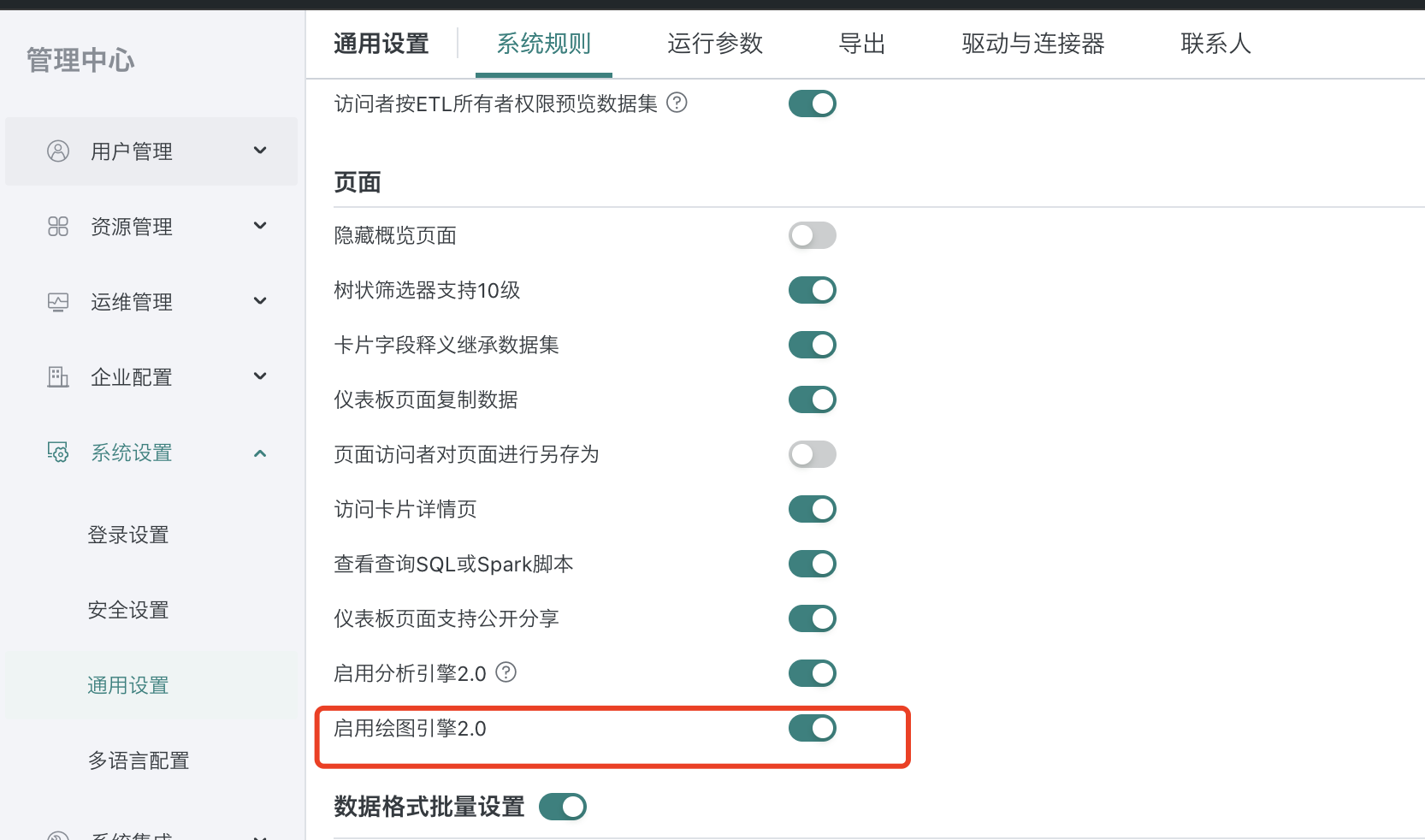This screenshot has width=1425, height=840.
Task: Select 多语言配置 in the sidebar
Action: tap(138, 760)
